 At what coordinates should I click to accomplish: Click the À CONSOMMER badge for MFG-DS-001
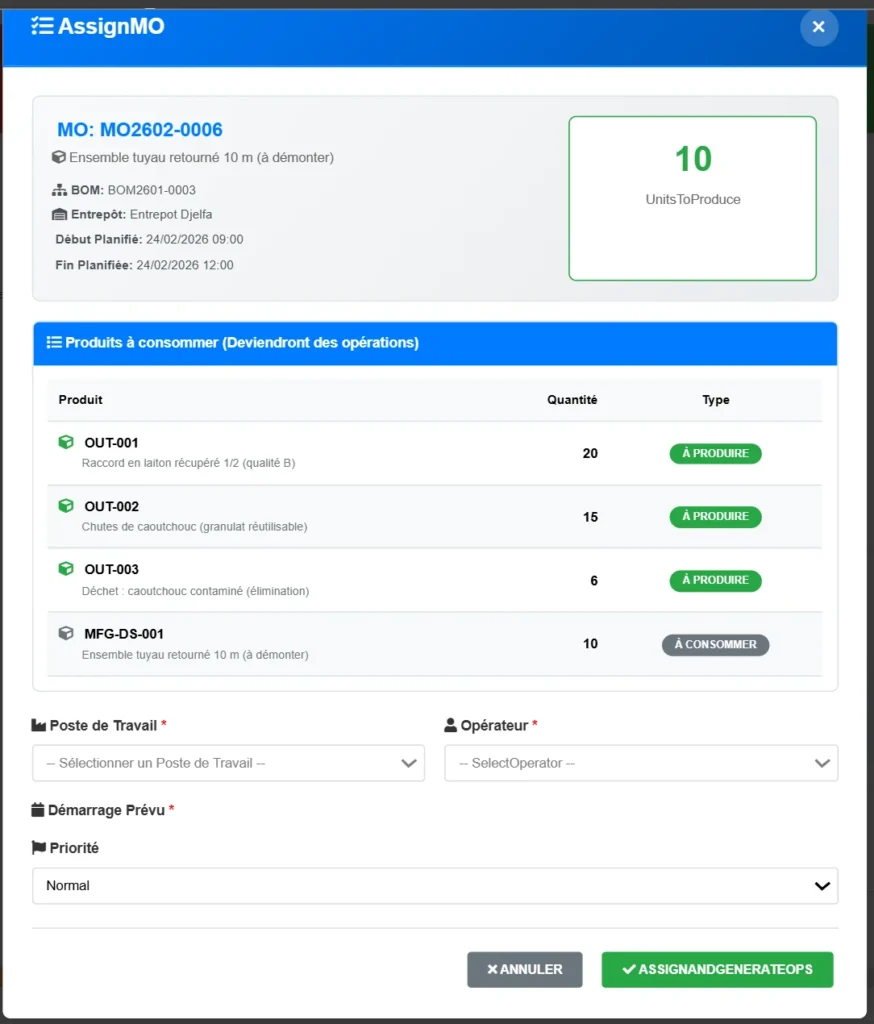[x=715, y=645]
